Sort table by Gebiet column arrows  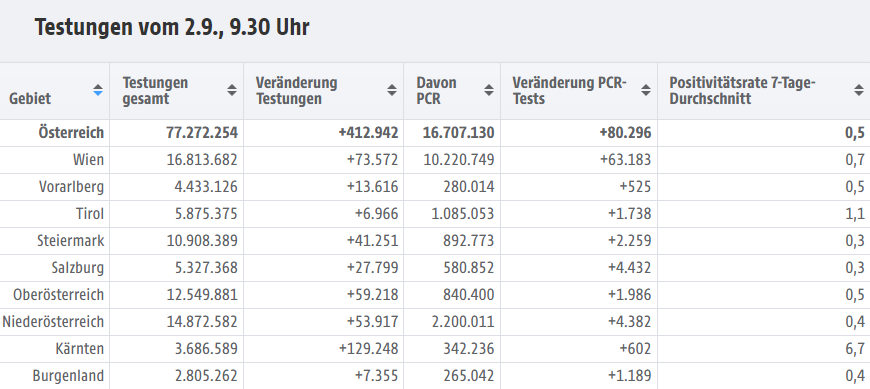pos(98,90)
